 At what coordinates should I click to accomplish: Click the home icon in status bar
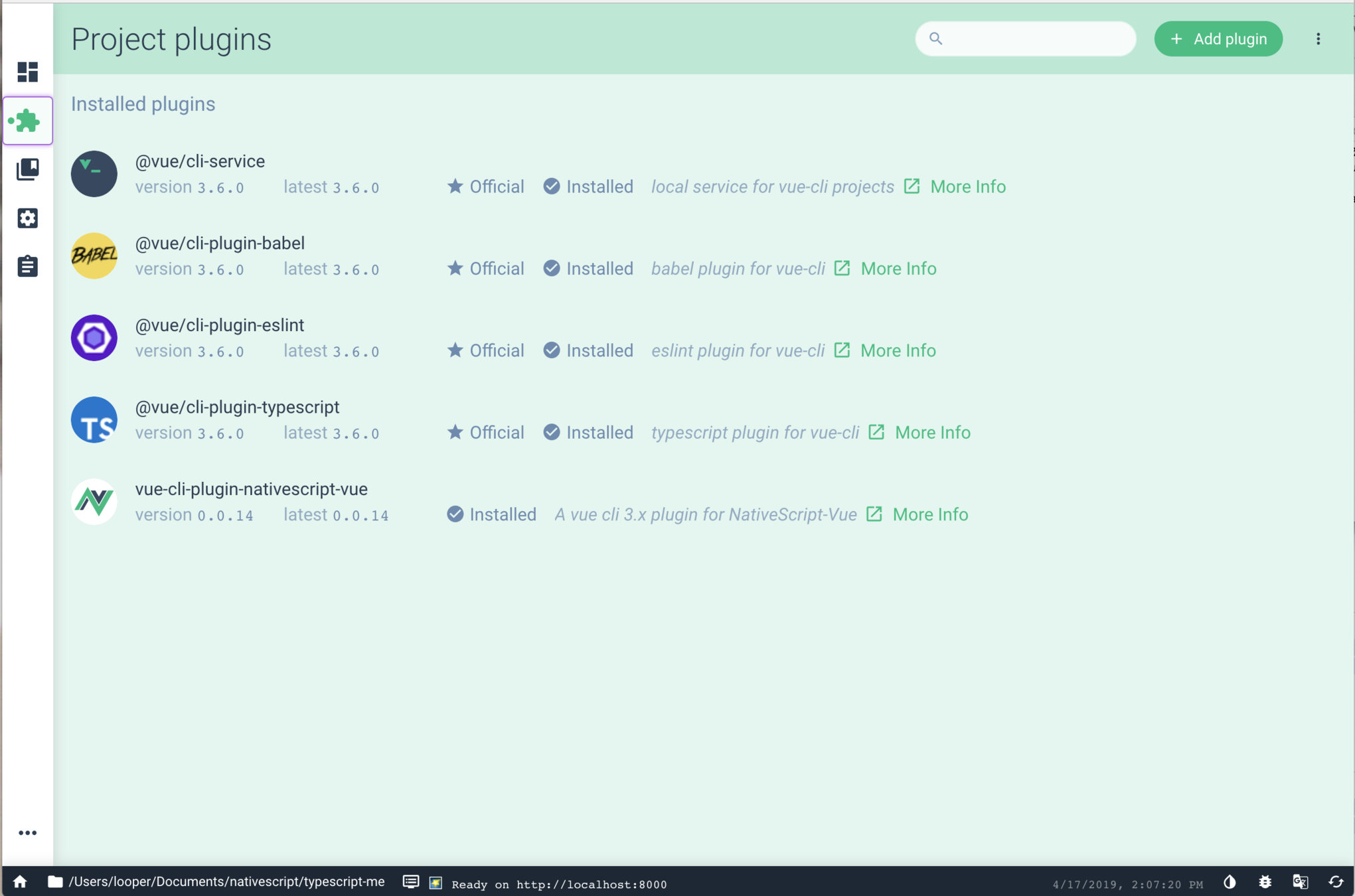[20, 881]
